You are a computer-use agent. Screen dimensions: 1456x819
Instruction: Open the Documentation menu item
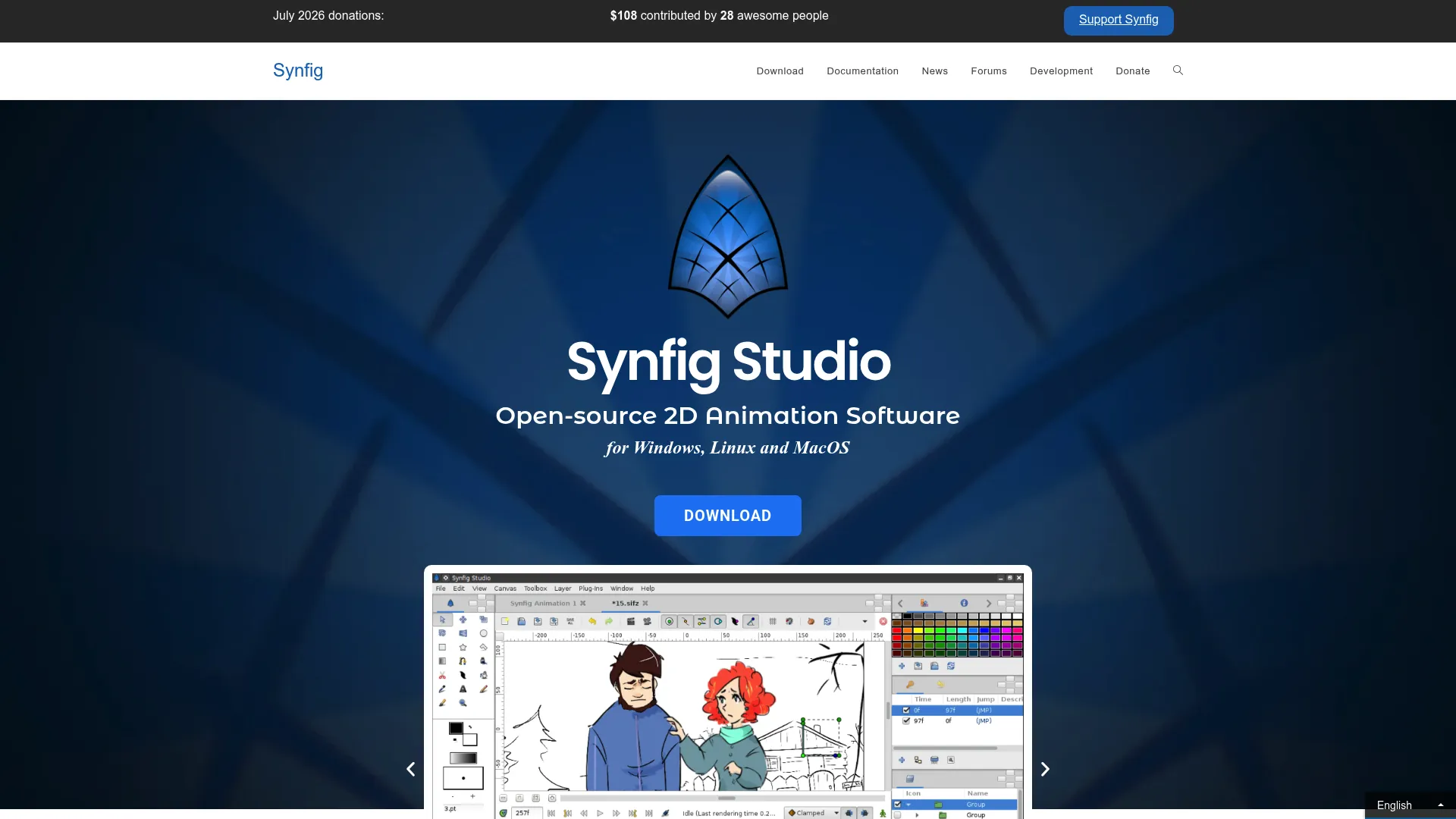click(x=862, y=71)
